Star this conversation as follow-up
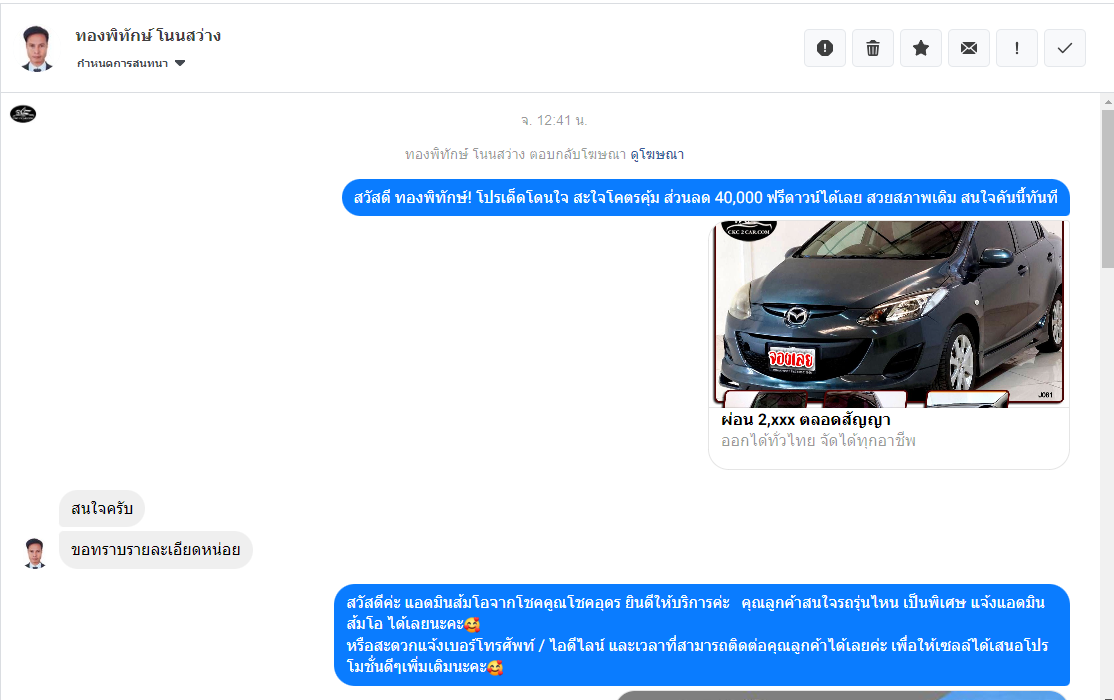Screen dimensions: 1114x700 (921, 48)
